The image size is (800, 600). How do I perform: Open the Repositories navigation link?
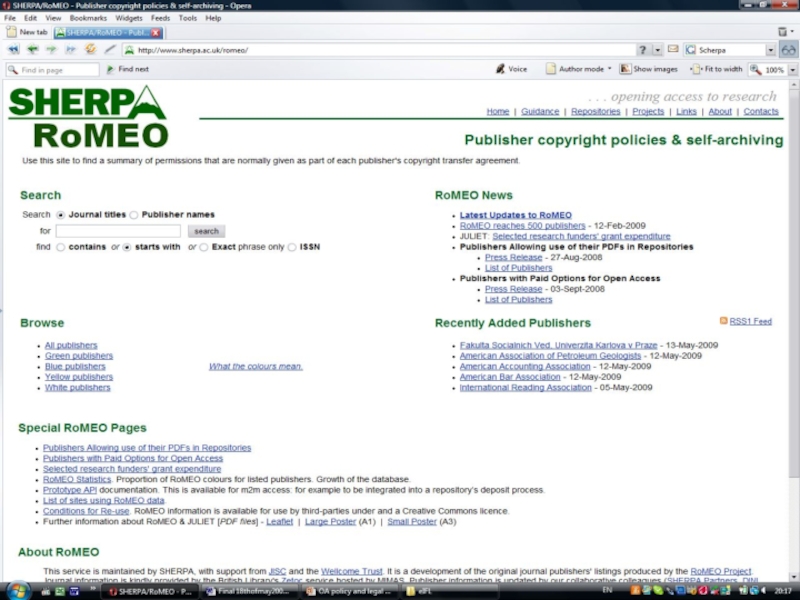[x=595, y=111]
